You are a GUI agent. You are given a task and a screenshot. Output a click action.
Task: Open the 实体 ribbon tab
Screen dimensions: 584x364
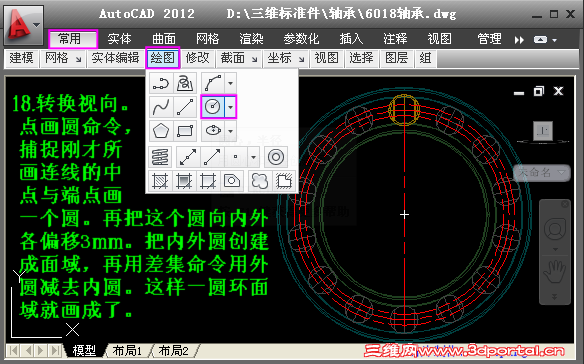tap(119, 39)
